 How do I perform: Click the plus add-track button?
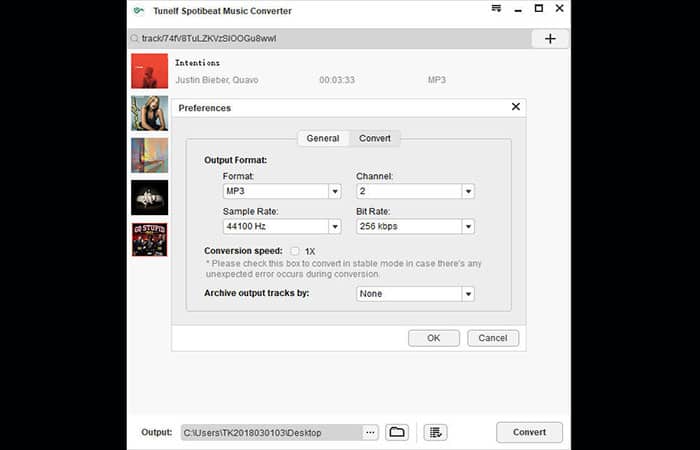pyautogui.click(x=550, y=39)
